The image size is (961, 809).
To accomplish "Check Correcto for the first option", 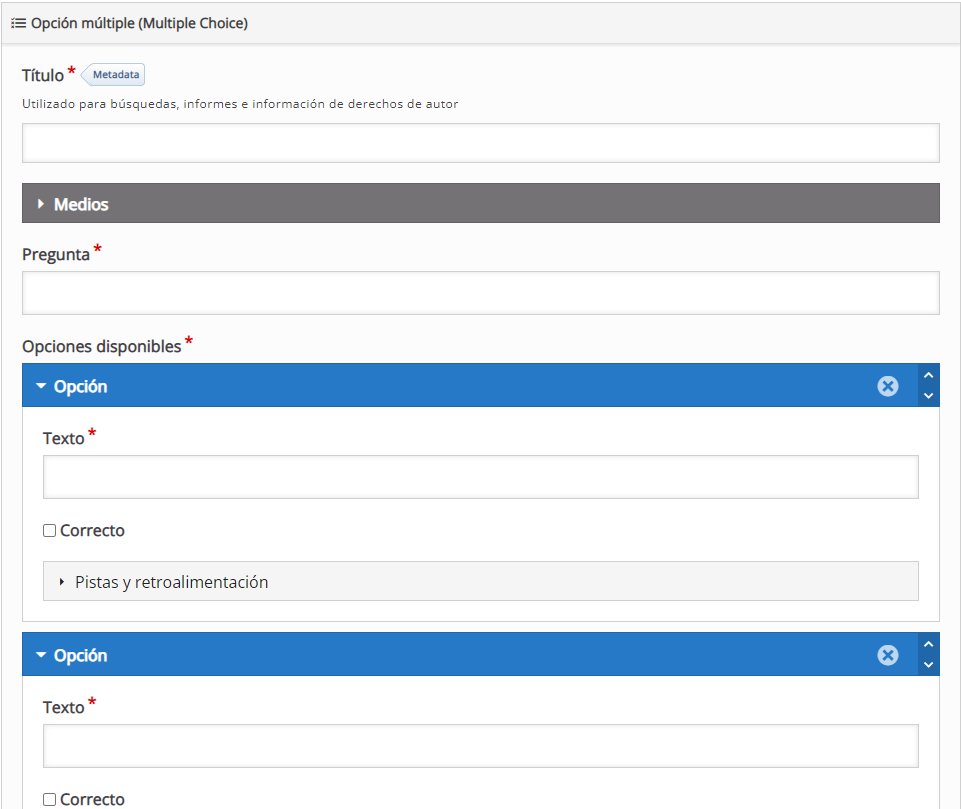I will click(50, 531).
